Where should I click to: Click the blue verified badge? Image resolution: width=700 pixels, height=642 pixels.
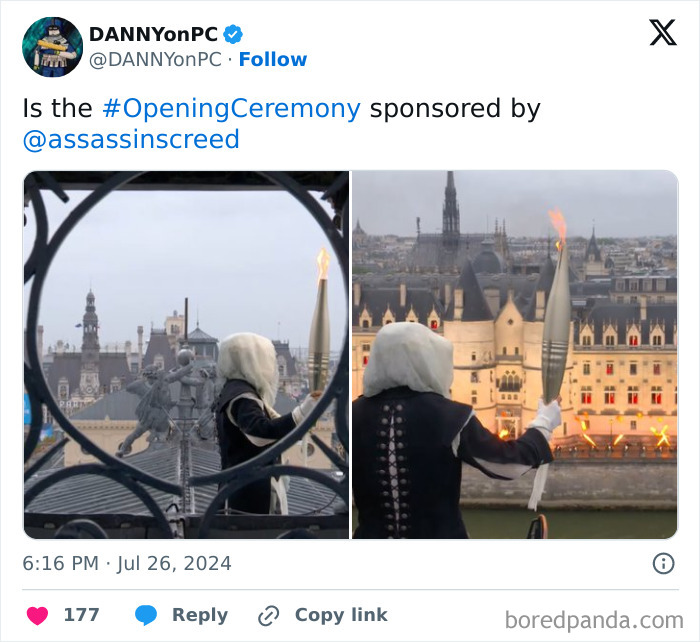click(x=233, y=34)
